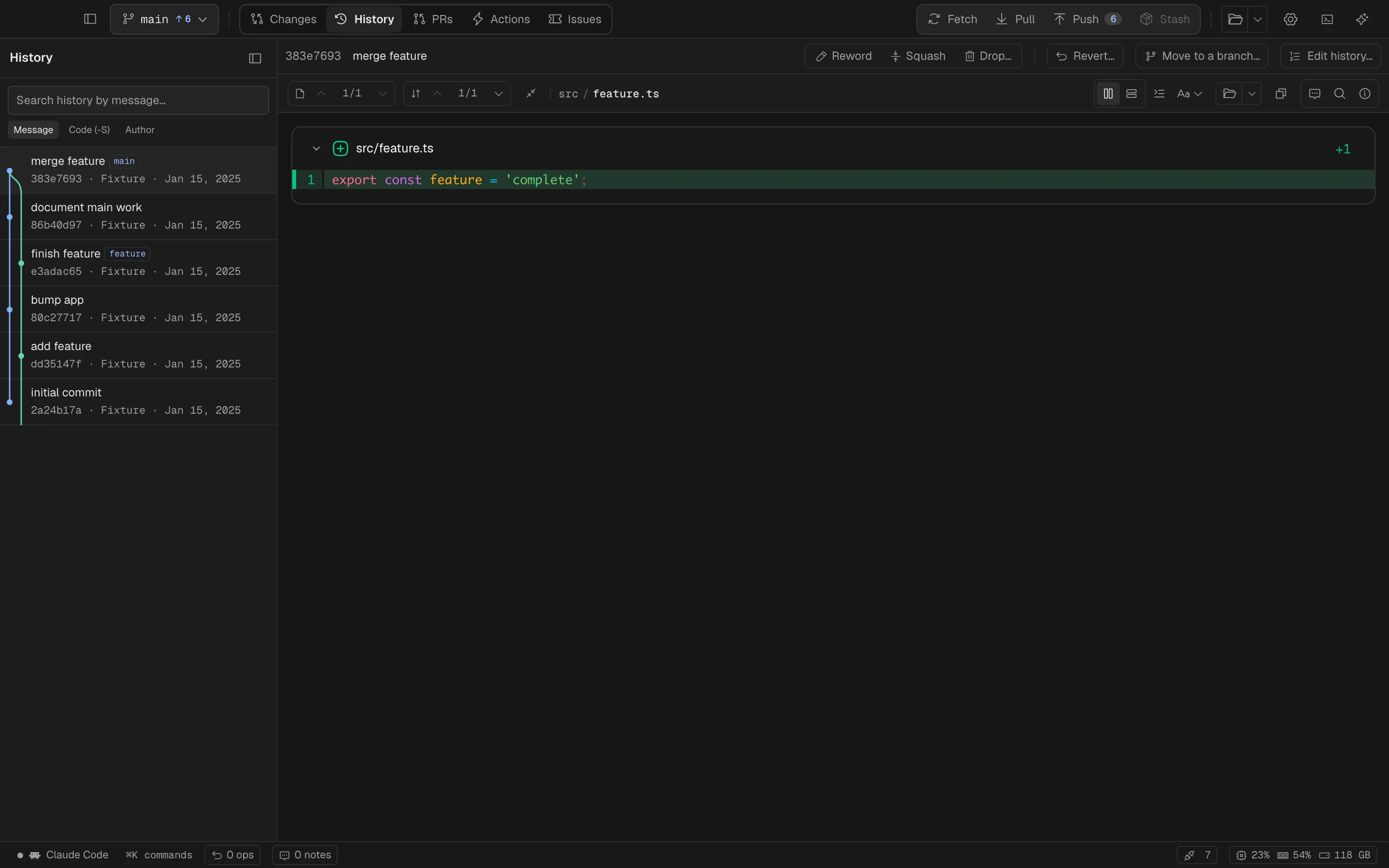Click the hunk navigation arrows icon

pyautogui.click(x=416, y=94)
